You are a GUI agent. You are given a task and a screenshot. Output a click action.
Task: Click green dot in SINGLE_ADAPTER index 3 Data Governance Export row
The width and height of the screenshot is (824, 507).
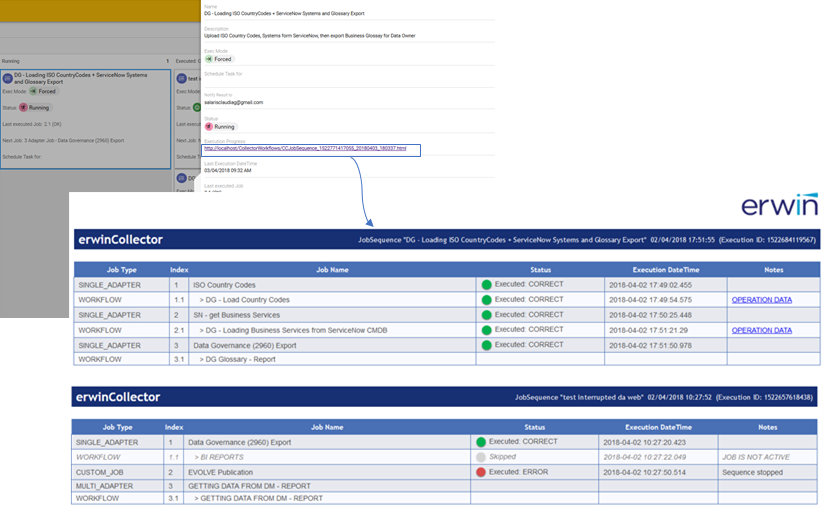pos(487,345)
